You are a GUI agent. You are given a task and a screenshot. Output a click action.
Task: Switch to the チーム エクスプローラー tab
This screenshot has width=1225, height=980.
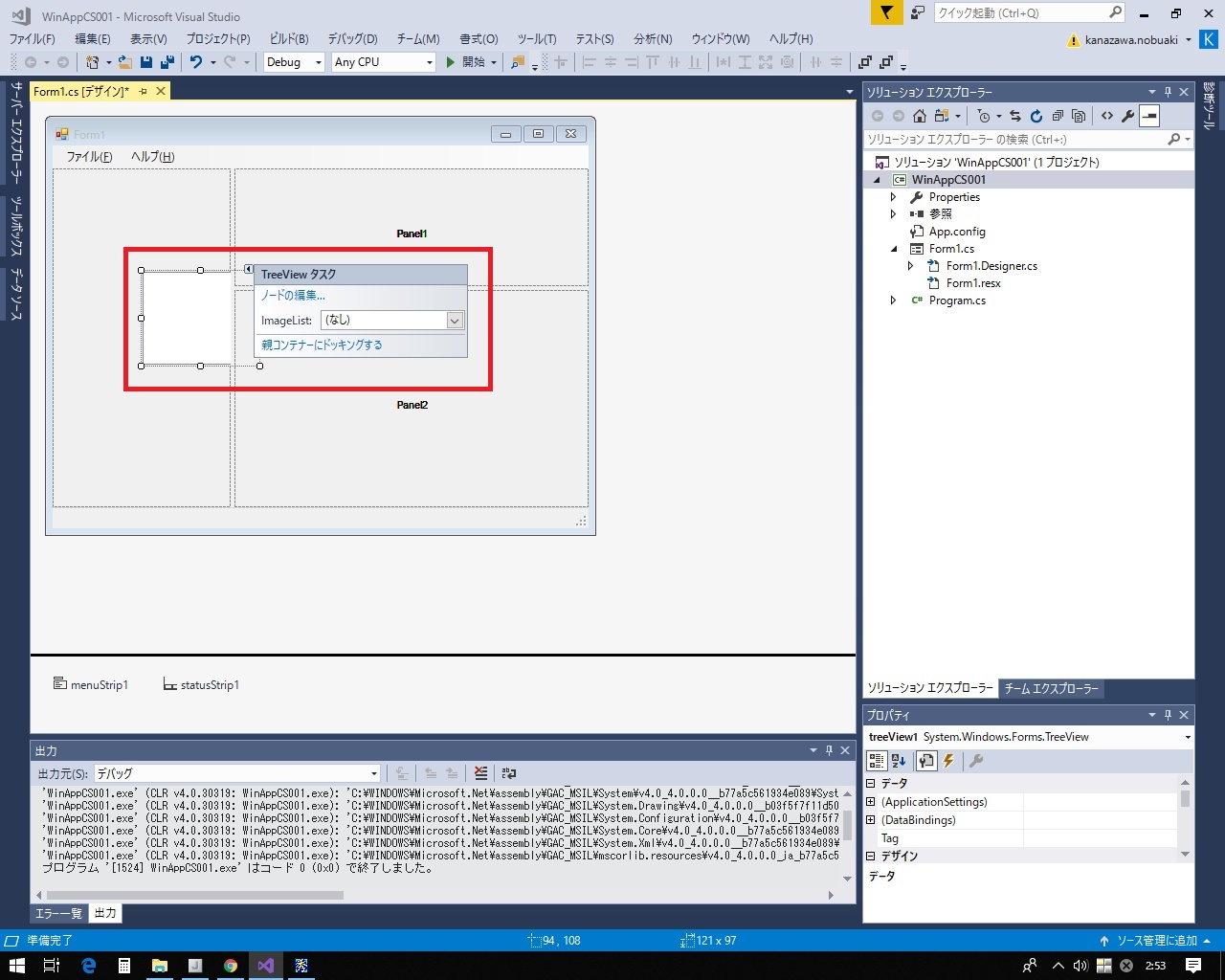click(1052, 688)
